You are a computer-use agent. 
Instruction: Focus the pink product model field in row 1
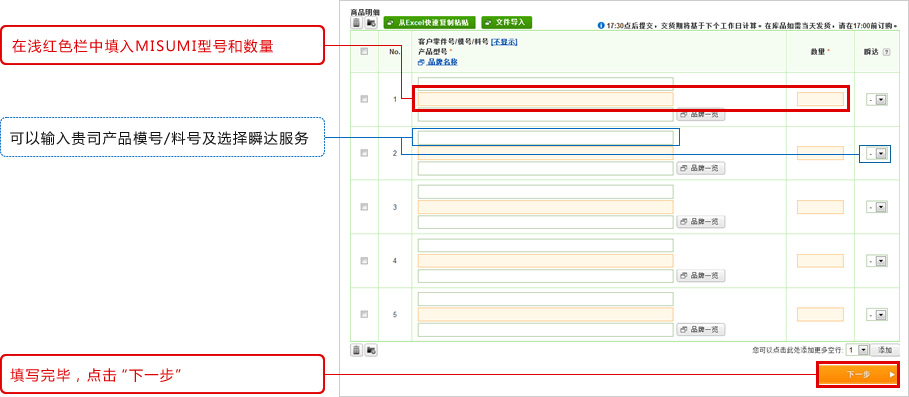pos(546,99)
